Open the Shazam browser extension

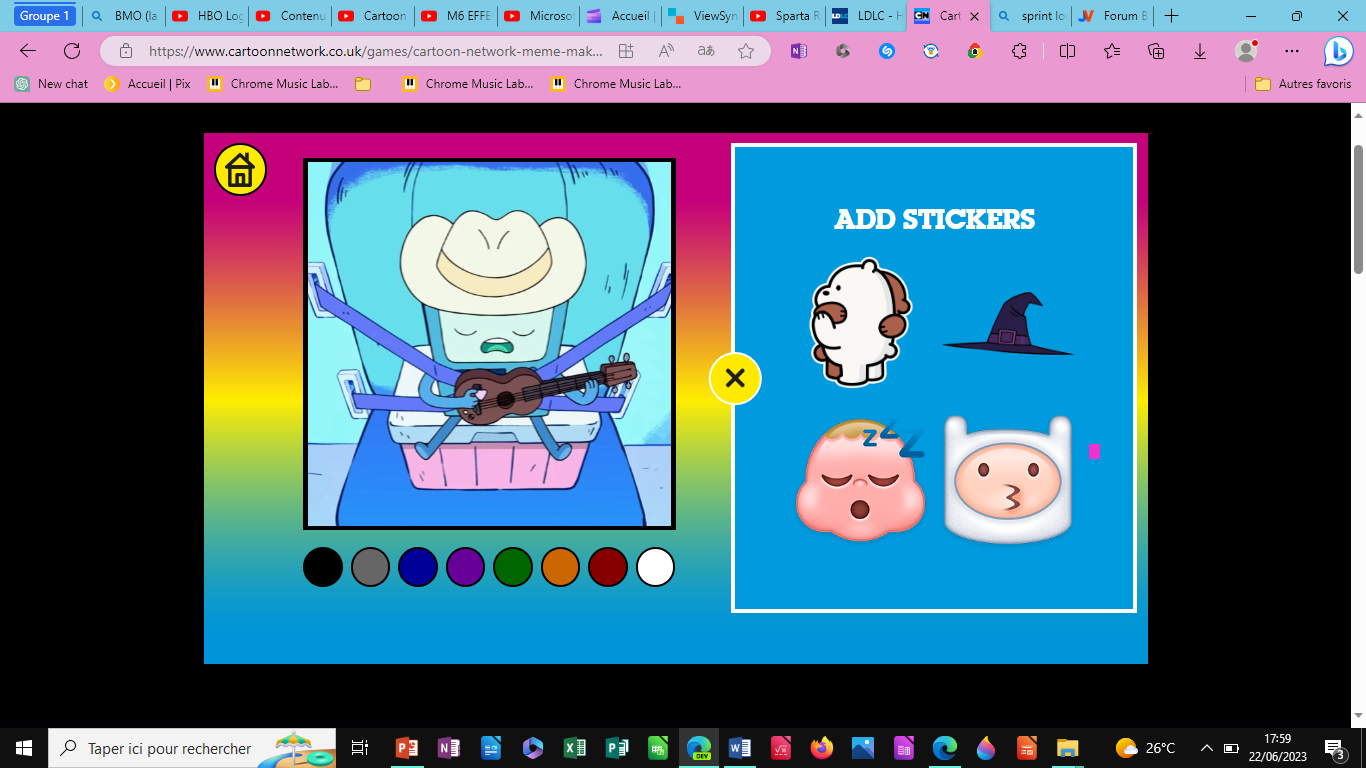click(887, 51)
